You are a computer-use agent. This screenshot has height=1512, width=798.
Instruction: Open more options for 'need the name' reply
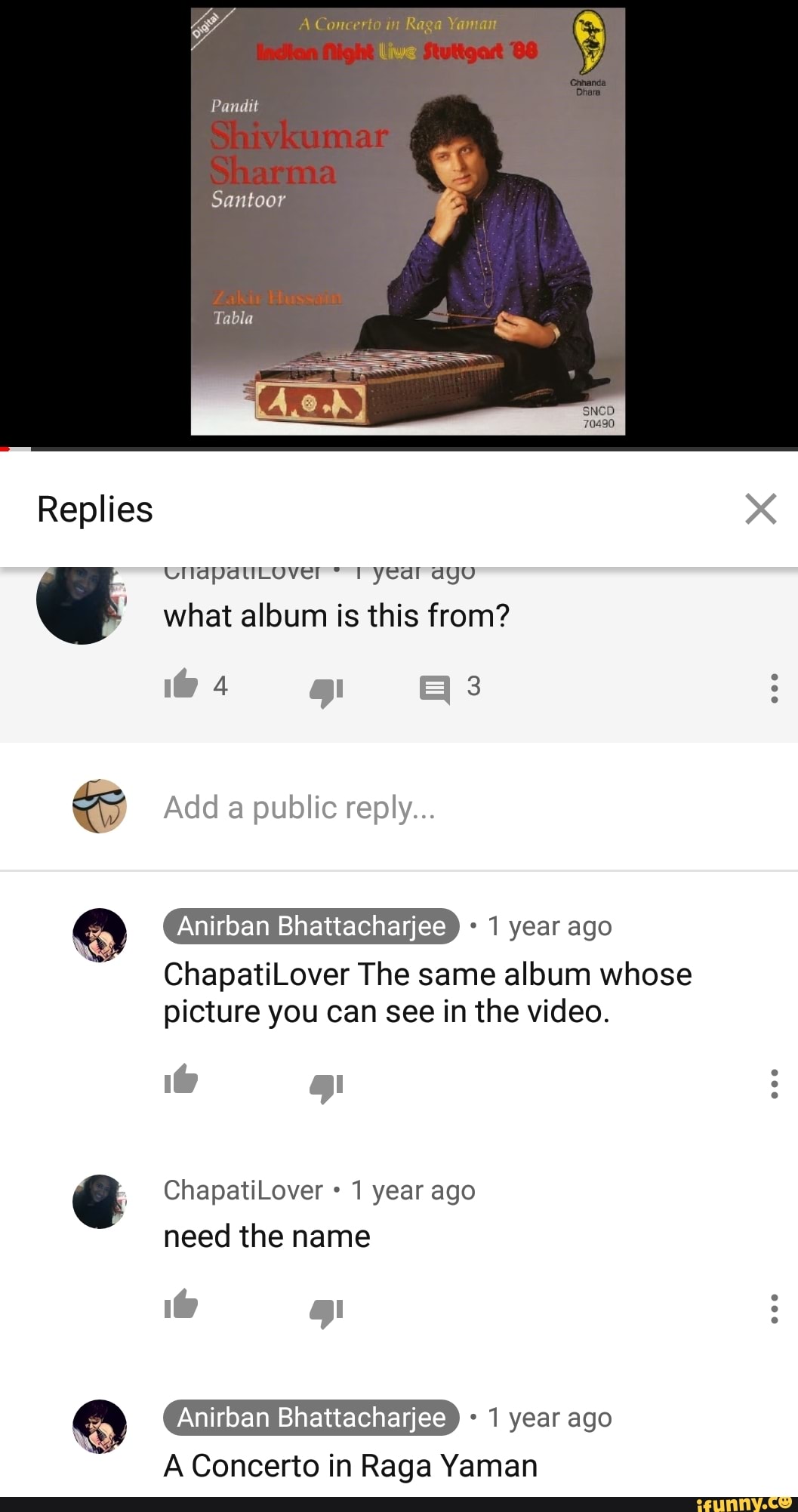(774, 1308)
